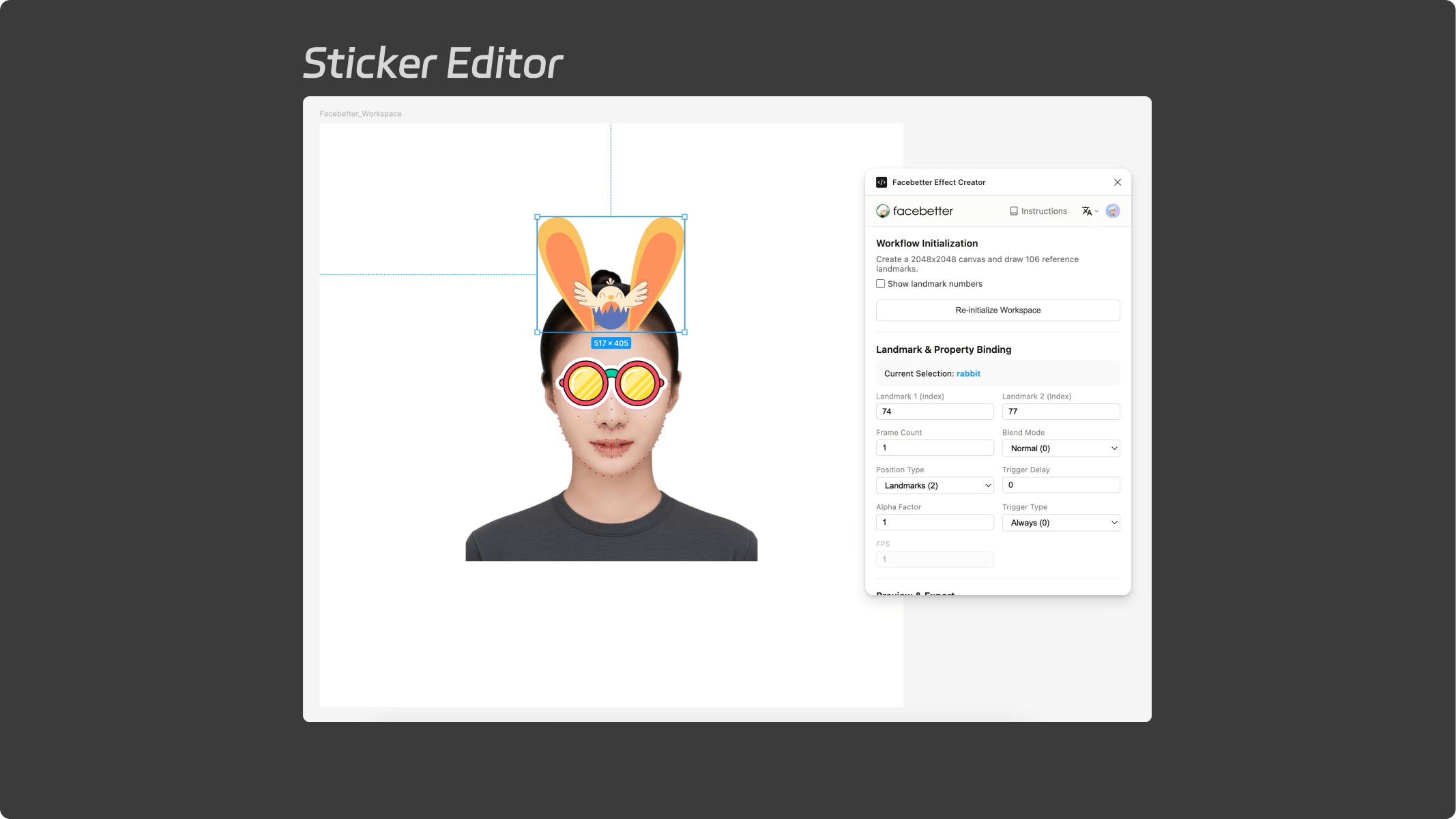1456x819 pixels.
Task: Open the Instructions panel
Action: [1038, 211]
